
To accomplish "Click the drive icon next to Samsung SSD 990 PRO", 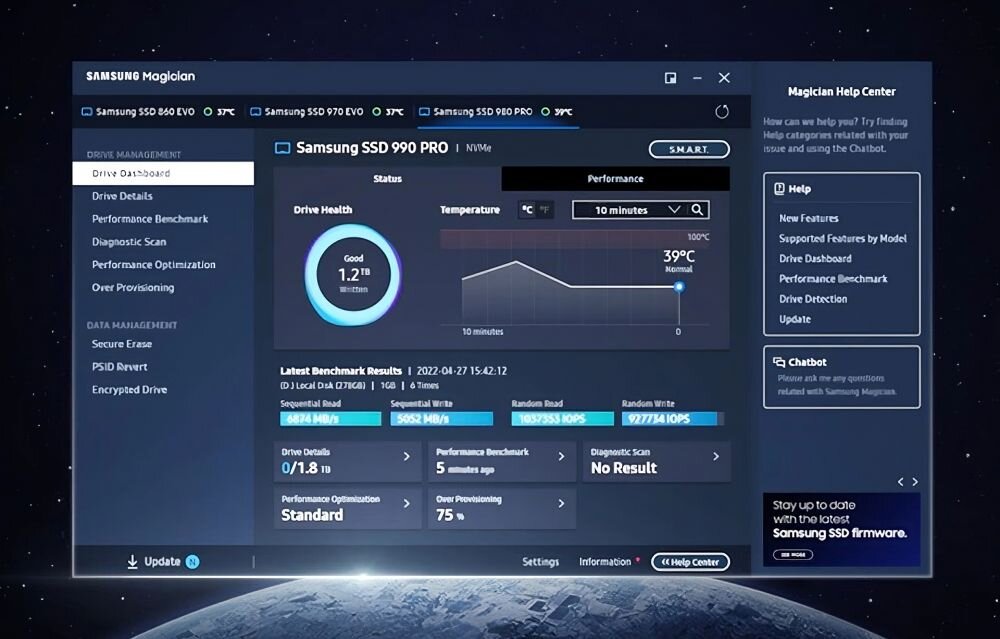I will (x=283, y=147).
